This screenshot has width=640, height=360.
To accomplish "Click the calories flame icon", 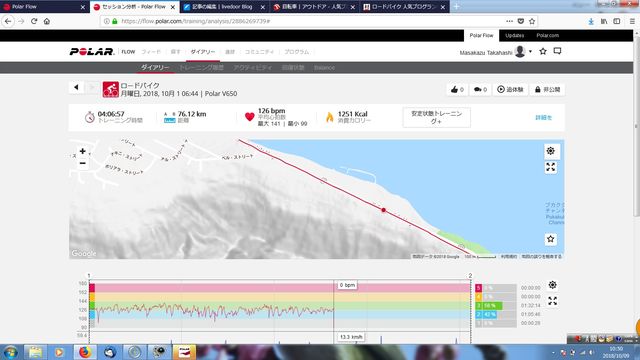I will click(329, 117).
